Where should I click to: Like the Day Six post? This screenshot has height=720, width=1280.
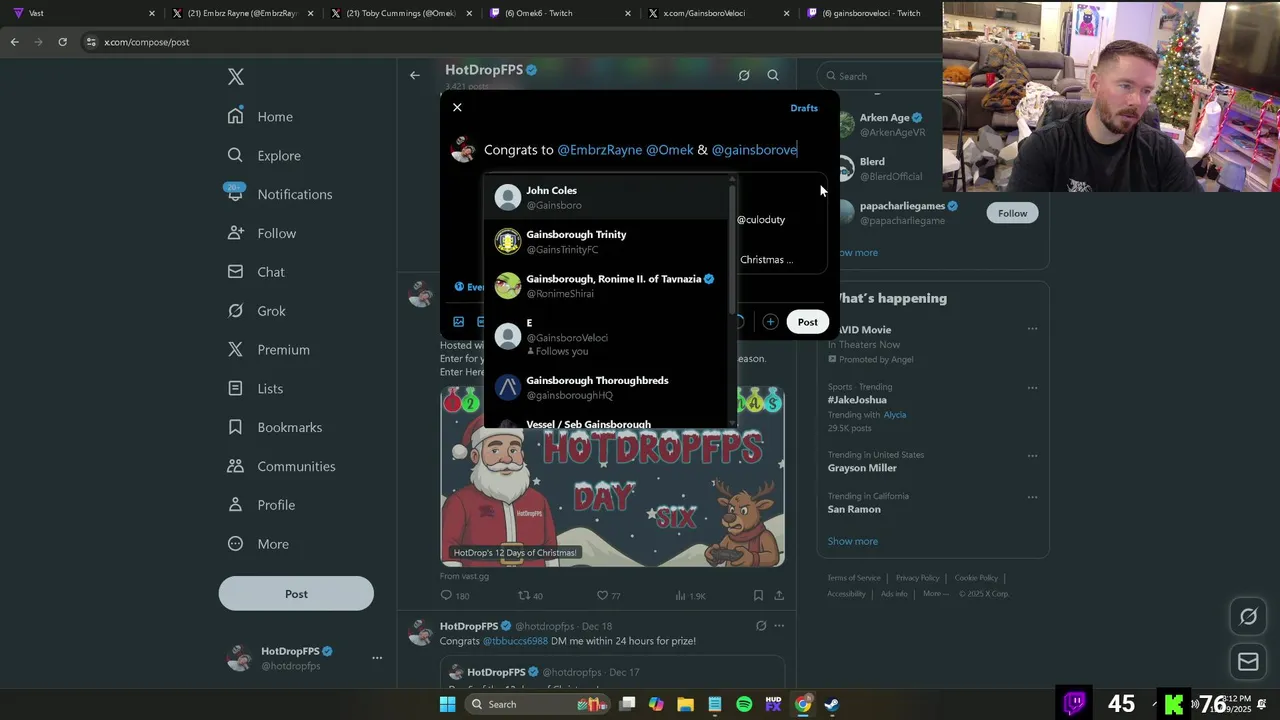tap(608, 595)
